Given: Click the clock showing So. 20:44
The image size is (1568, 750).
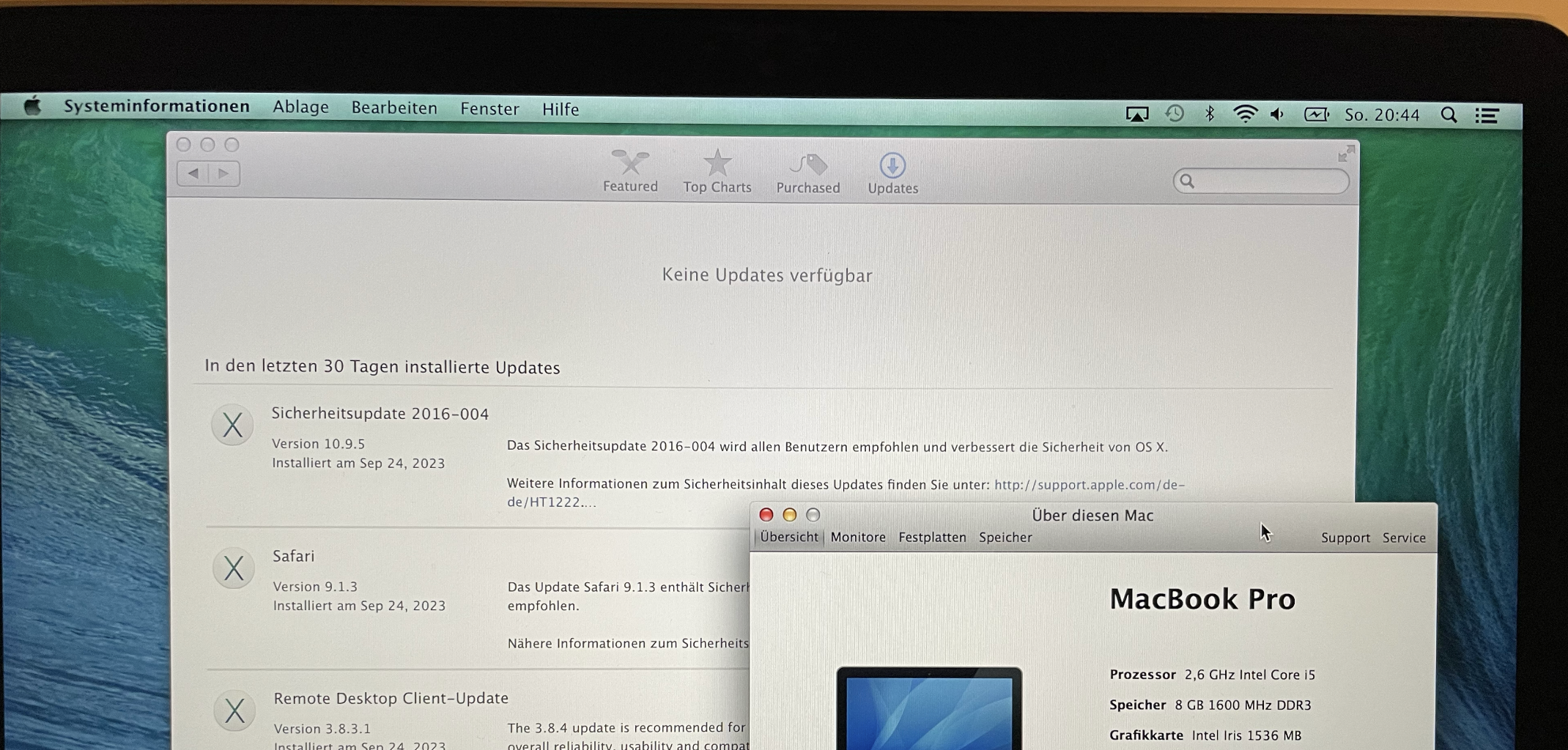Looking at the screenshot, I should [1382, 115].
